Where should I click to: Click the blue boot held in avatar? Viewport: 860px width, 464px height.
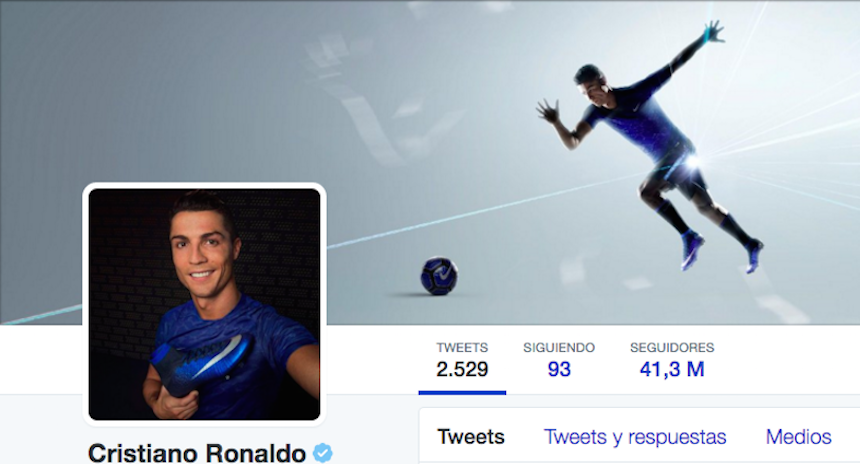(x=201, y=363)
